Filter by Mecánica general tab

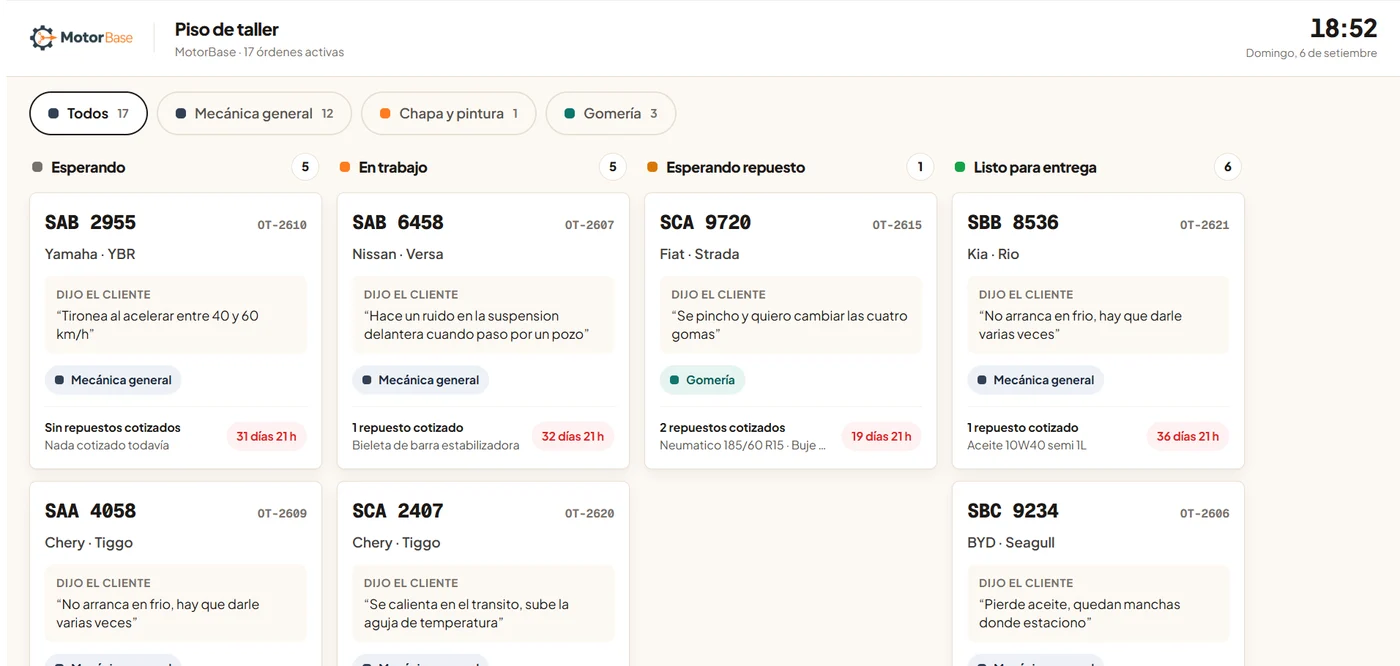(x=254, y=114)
